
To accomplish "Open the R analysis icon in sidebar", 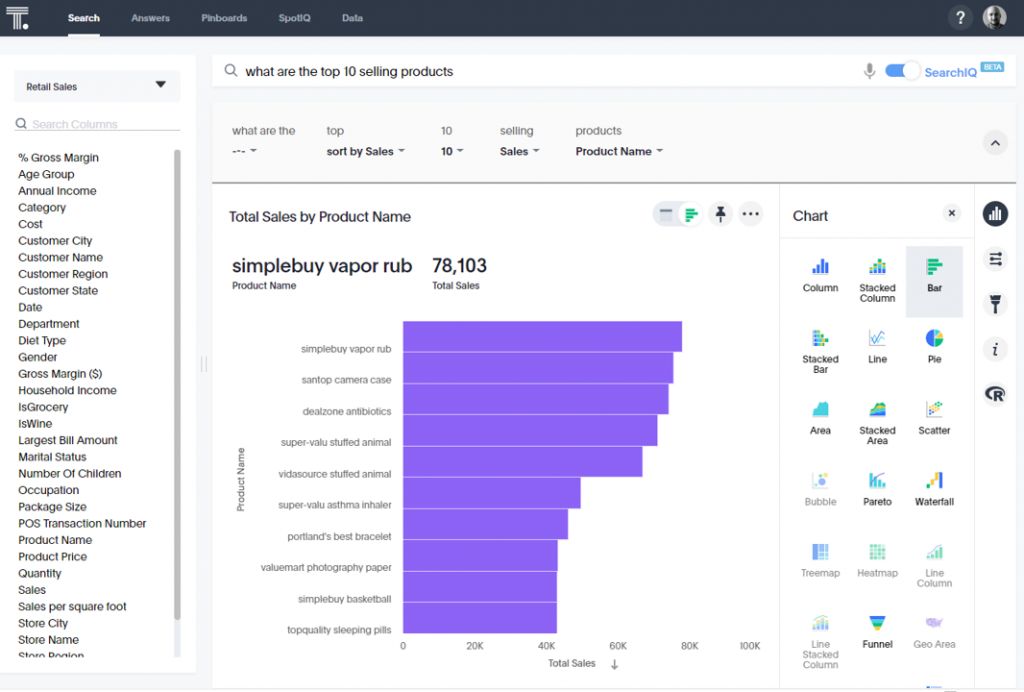I will tap(995, 394).
